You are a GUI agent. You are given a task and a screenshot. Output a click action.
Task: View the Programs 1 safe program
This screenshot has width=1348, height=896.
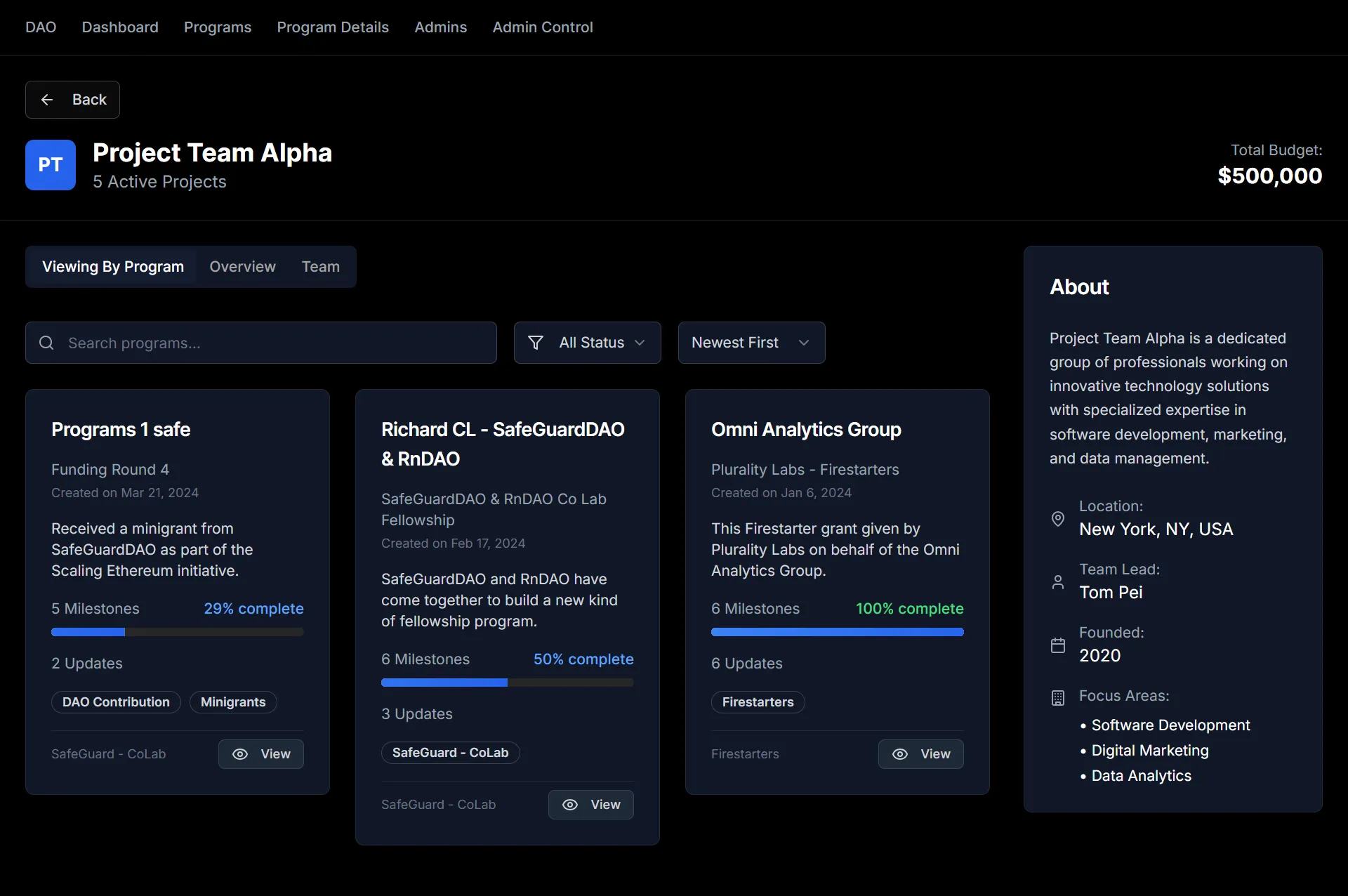coord(261,754)
